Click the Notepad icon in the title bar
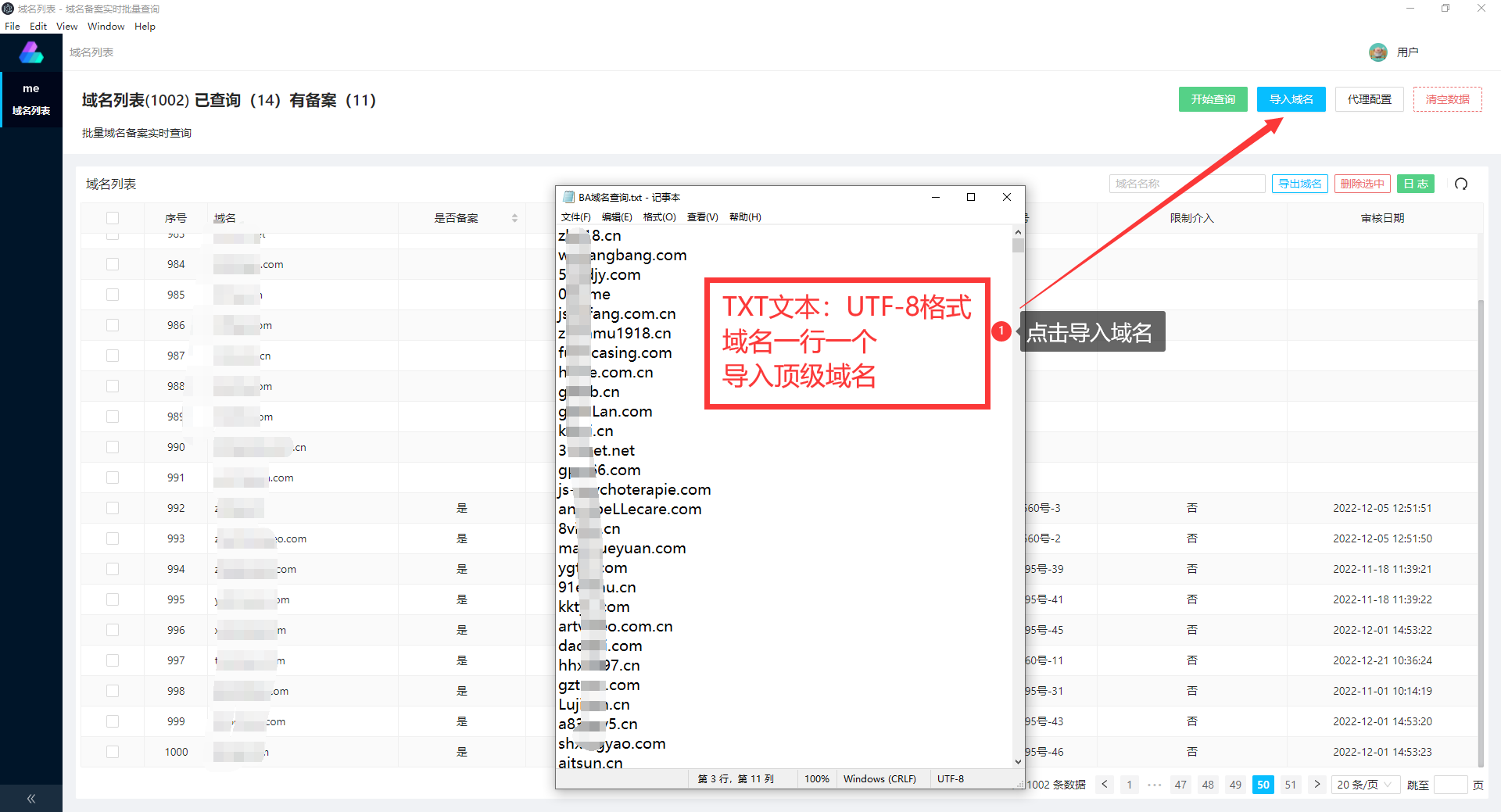This screenshot has width=1501, height=812. point(568,197)
